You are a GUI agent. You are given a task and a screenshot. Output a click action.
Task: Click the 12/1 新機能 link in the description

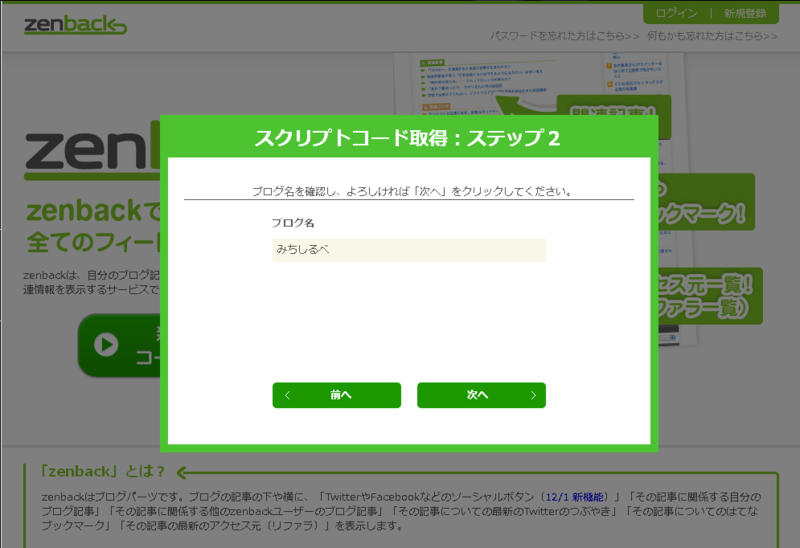[x=574, y=497]
